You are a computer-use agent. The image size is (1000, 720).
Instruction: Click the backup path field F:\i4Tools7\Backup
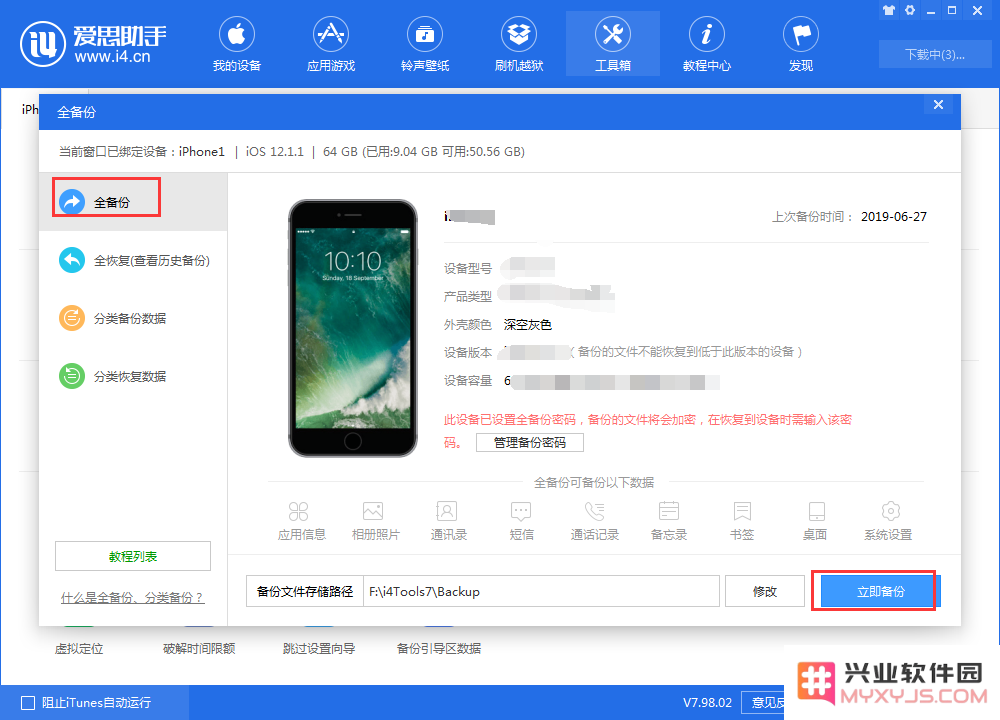541,591
